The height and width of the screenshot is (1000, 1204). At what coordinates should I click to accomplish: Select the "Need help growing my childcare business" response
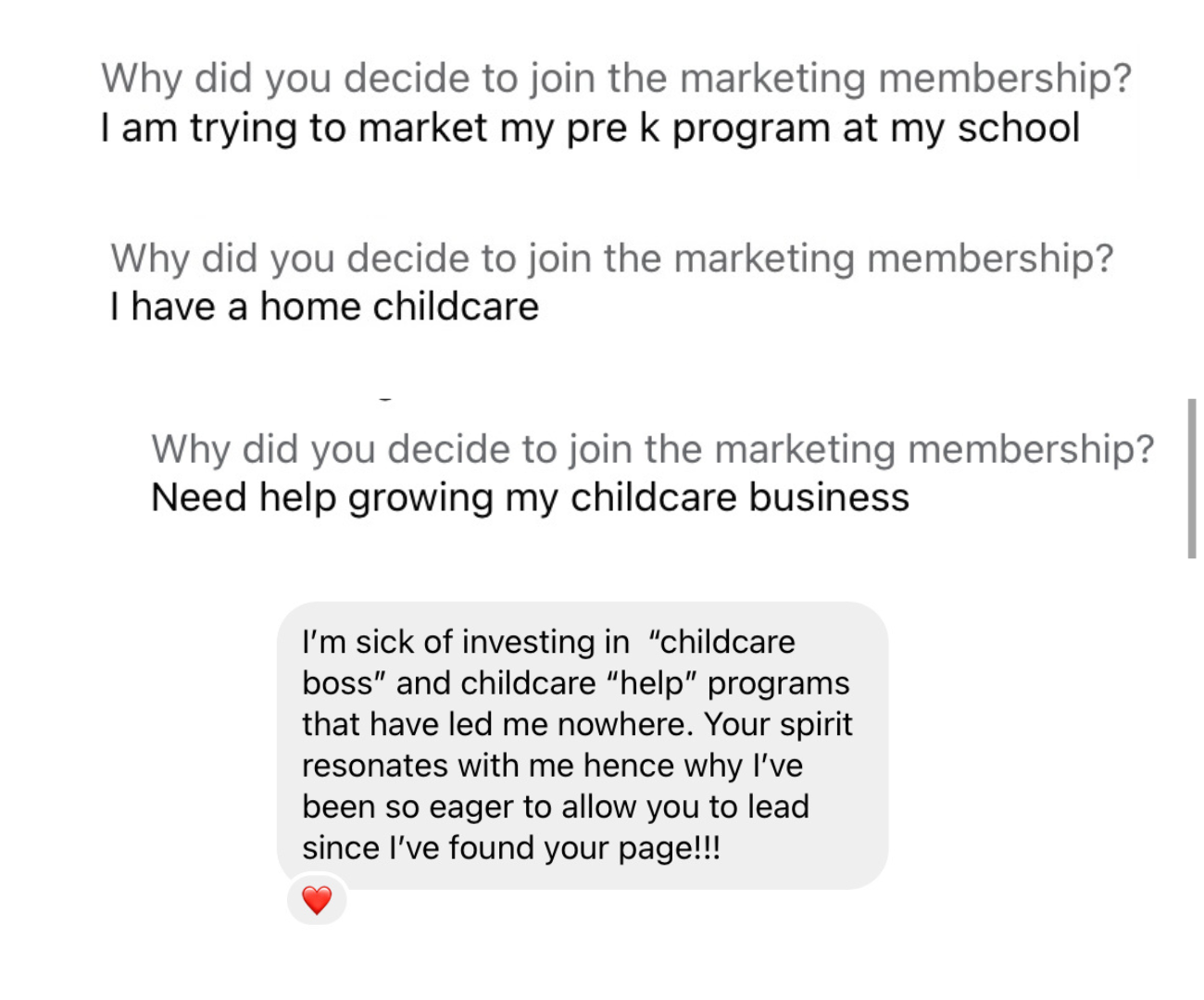pos(530,498)
